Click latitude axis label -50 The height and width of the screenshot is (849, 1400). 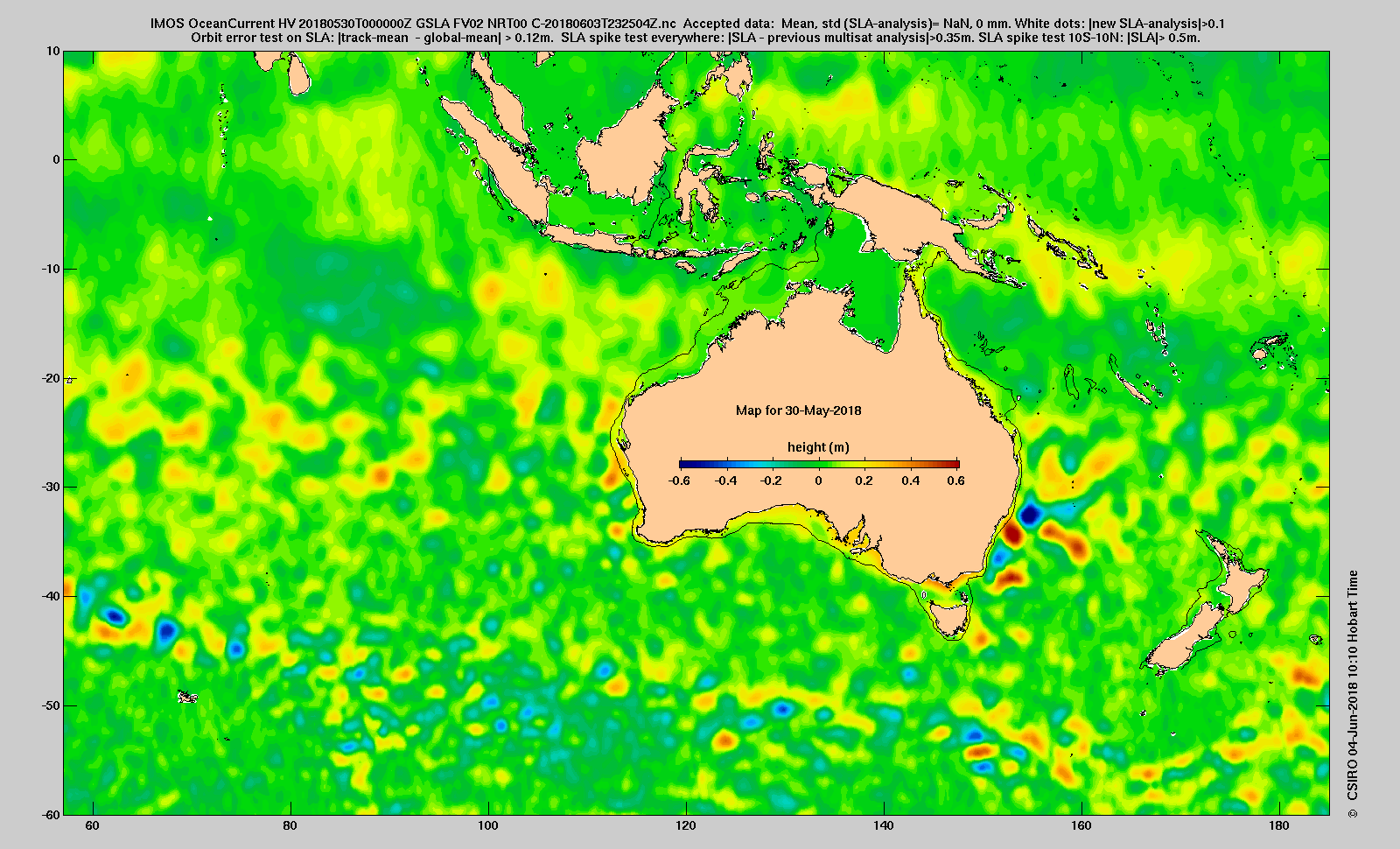[51, 705]
